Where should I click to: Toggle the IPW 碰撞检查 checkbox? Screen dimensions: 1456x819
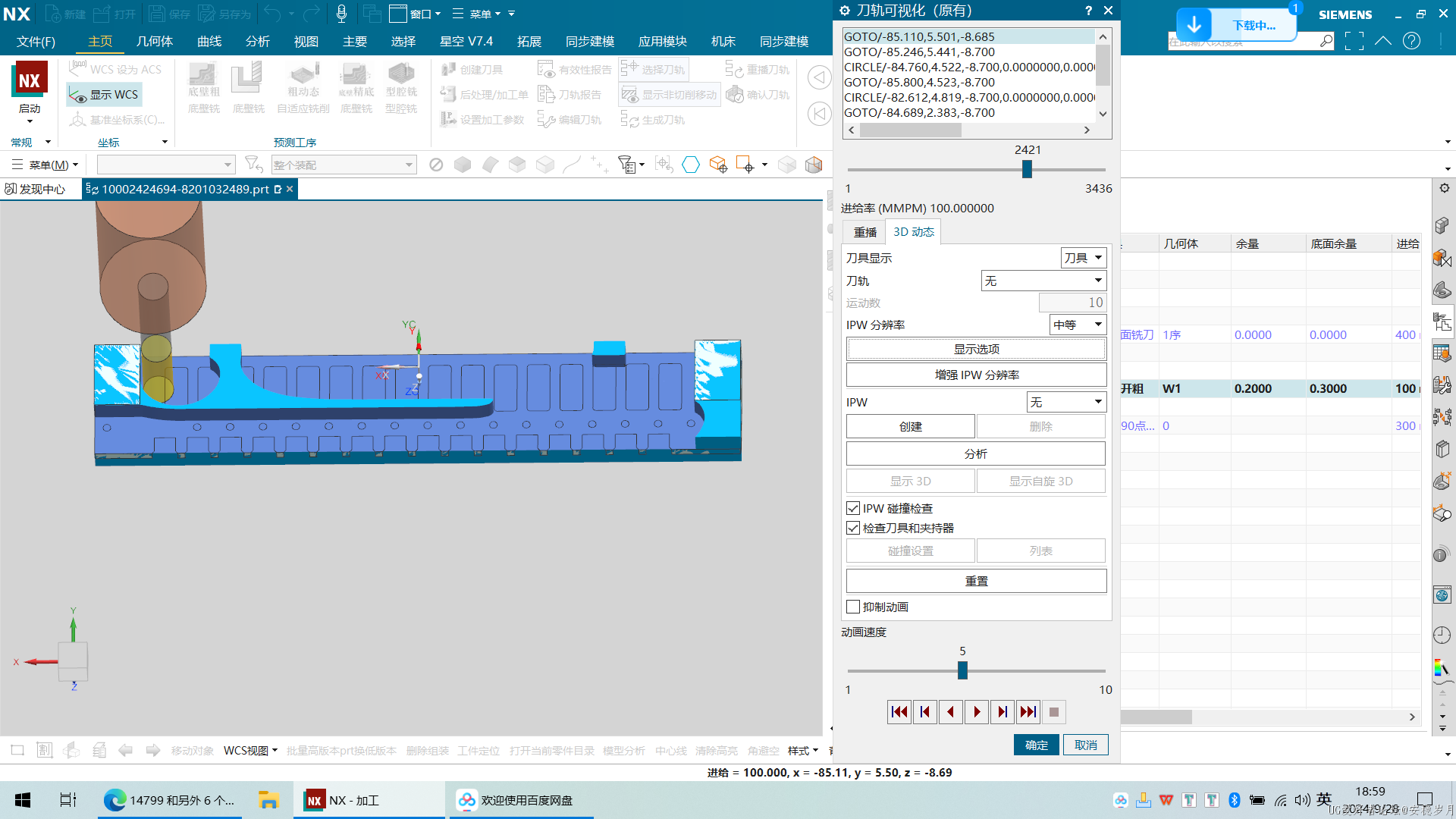pos(853,508)
